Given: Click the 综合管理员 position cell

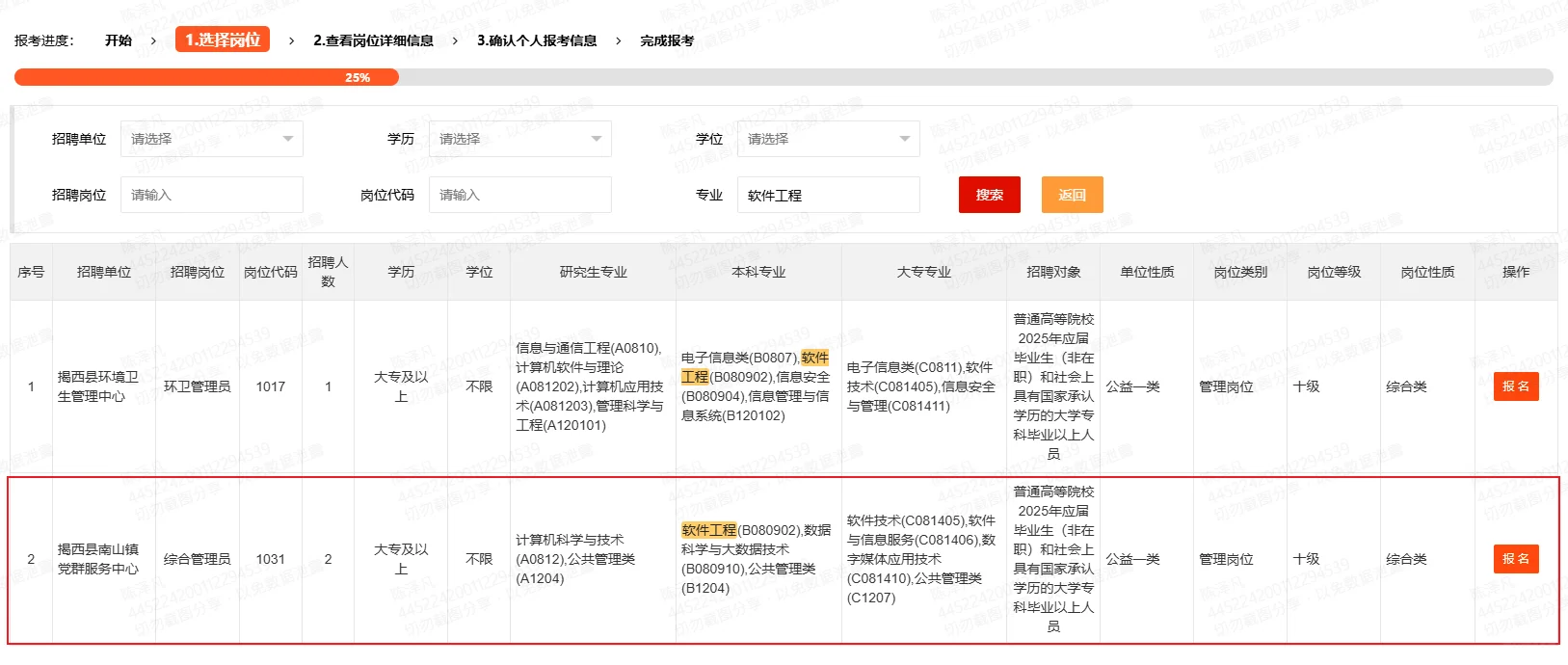Looking at the screenshot, I should pyautogui.click(x=197, y=559).
